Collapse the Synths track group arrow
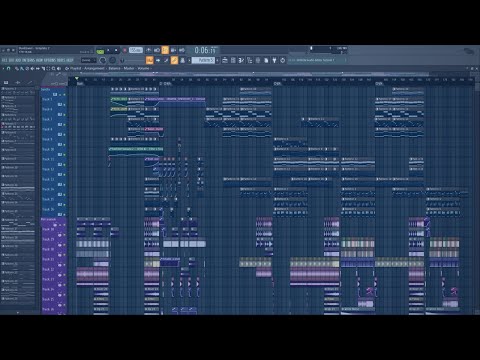The image size is (480, 360). coord(60,95)
